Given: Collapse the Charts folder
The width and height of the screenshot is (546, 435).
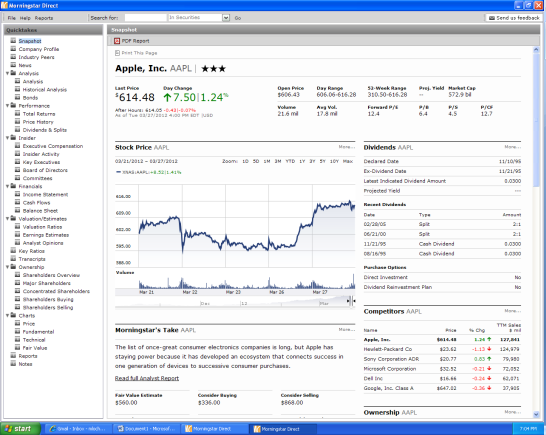Looking at the screenshot, I should [7, 316].
